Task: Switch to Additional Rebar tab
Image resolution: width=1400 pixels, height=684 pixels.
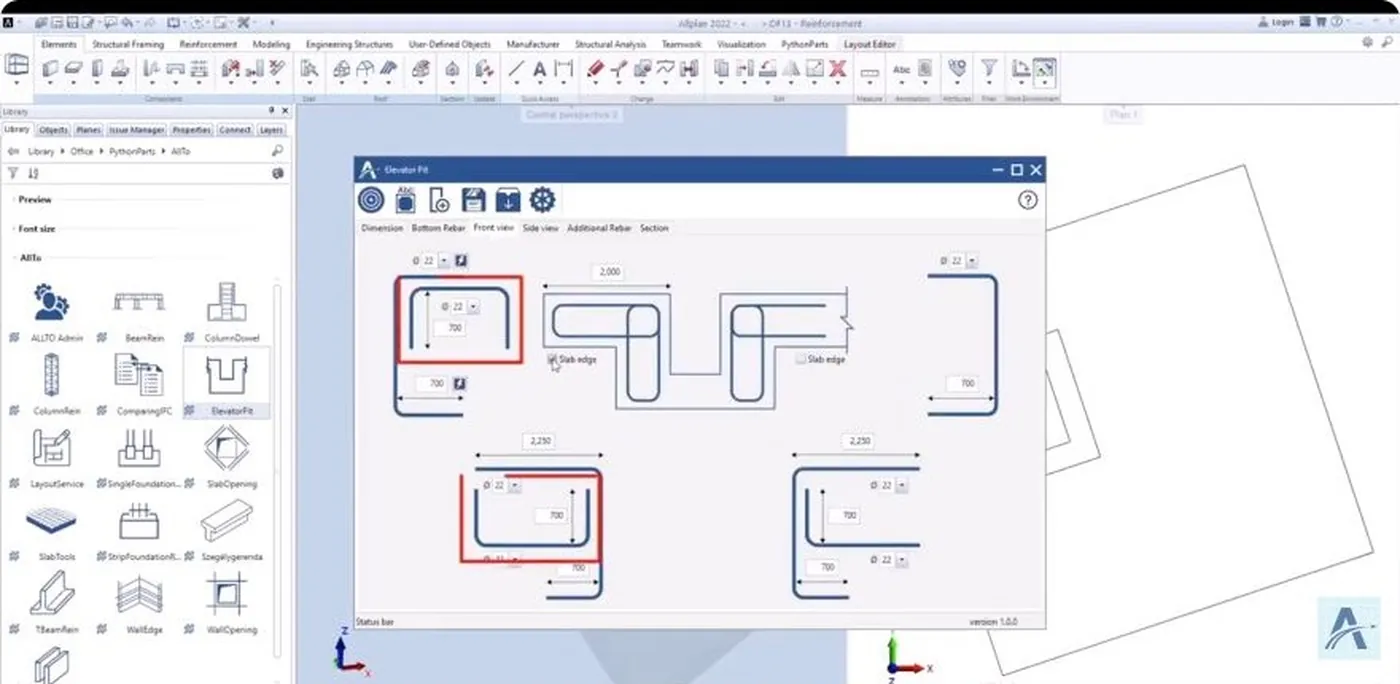Action: pyautogui.click(x=599, y=228)
